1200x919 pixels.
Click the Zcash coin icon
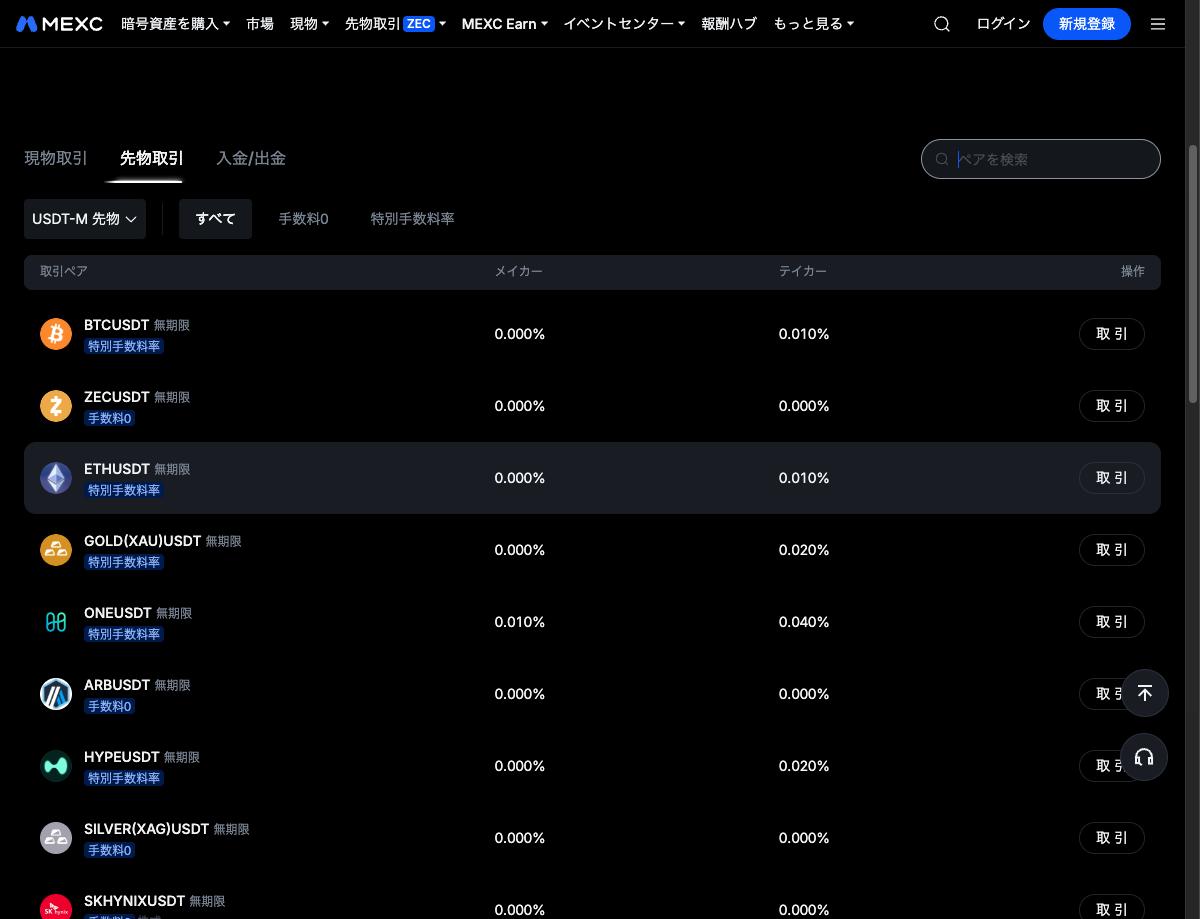(x=56, y=406)
